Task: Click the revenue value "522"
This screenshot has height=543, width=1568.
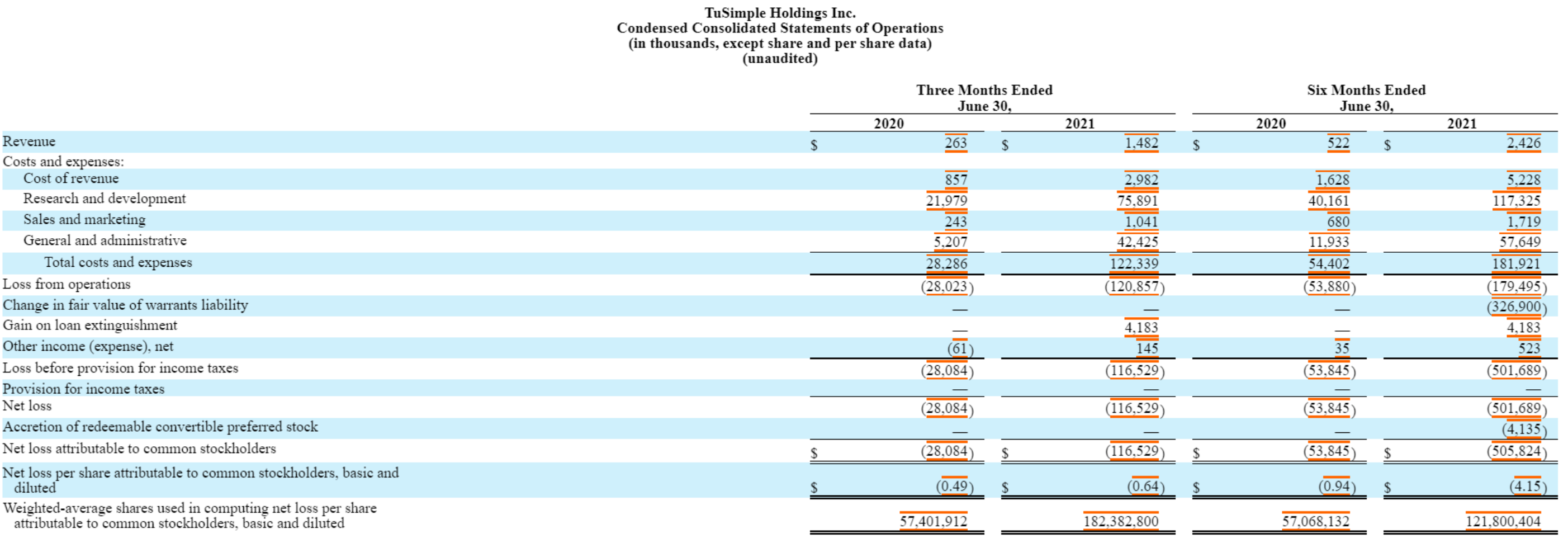Action: (1338, 143)
